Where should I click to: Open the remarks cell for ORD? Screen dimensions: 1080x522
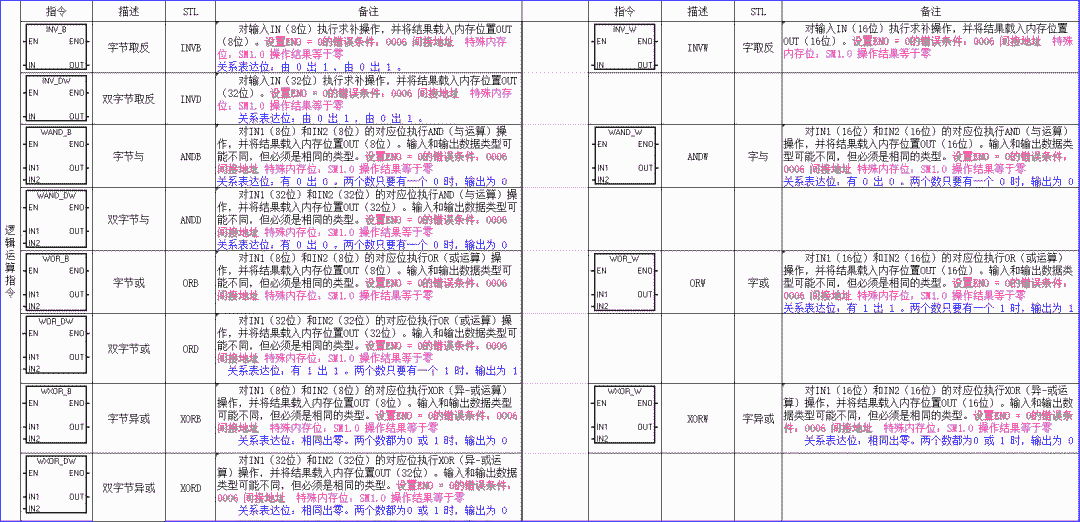(368, 348)
